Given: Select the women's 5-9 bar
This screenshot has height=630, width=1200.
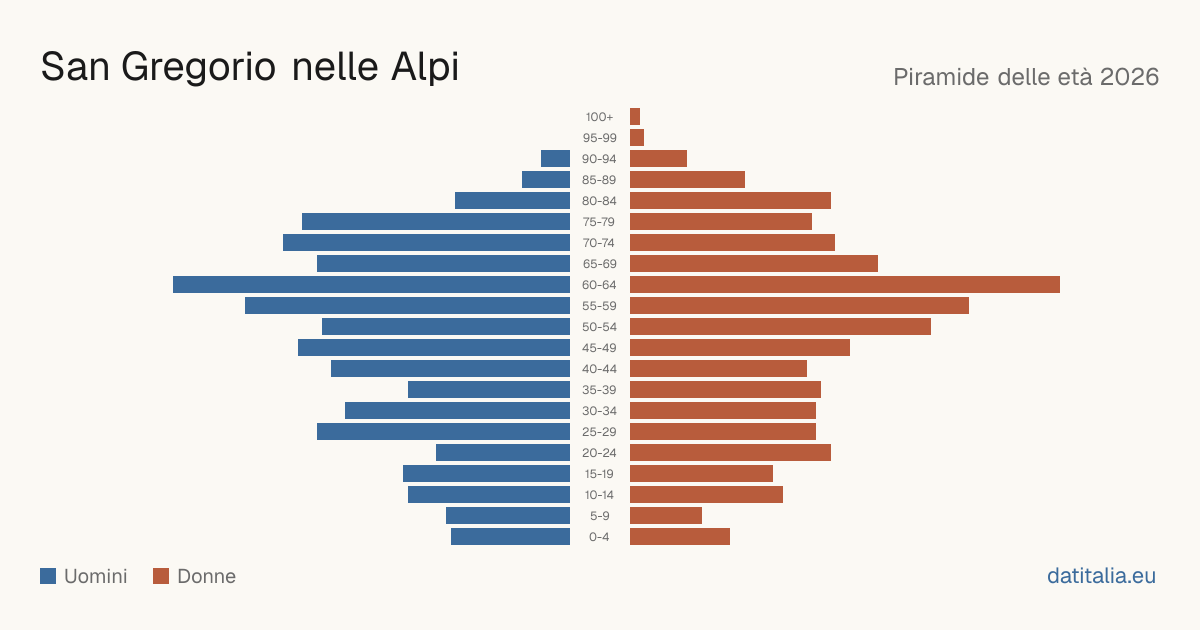Looking at the screenshot, I should tap(666, 516).
